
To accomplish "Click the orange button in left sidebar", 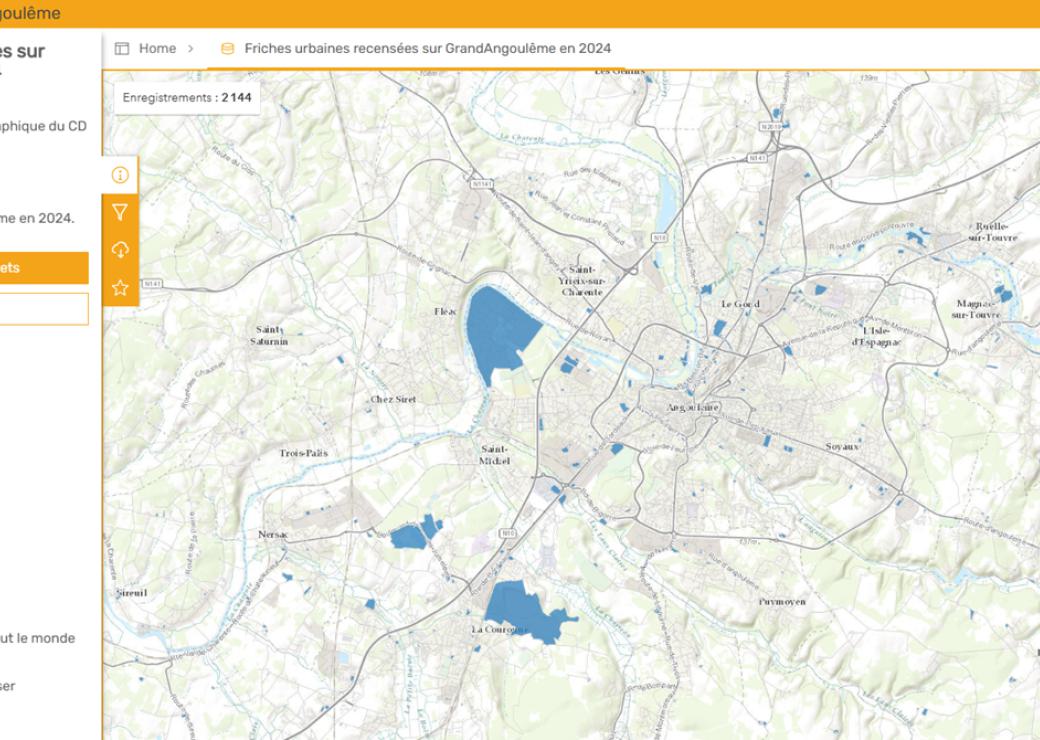I will tap(44, 268).
